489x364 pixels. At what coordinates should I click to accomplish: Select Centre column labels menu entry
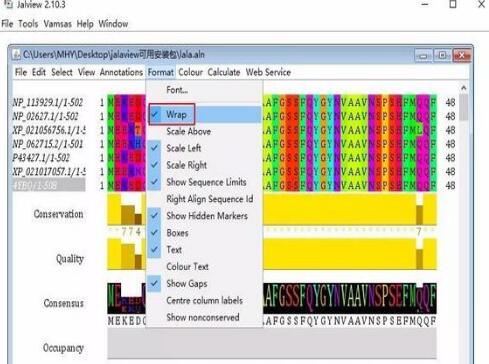tap(204, 301)
